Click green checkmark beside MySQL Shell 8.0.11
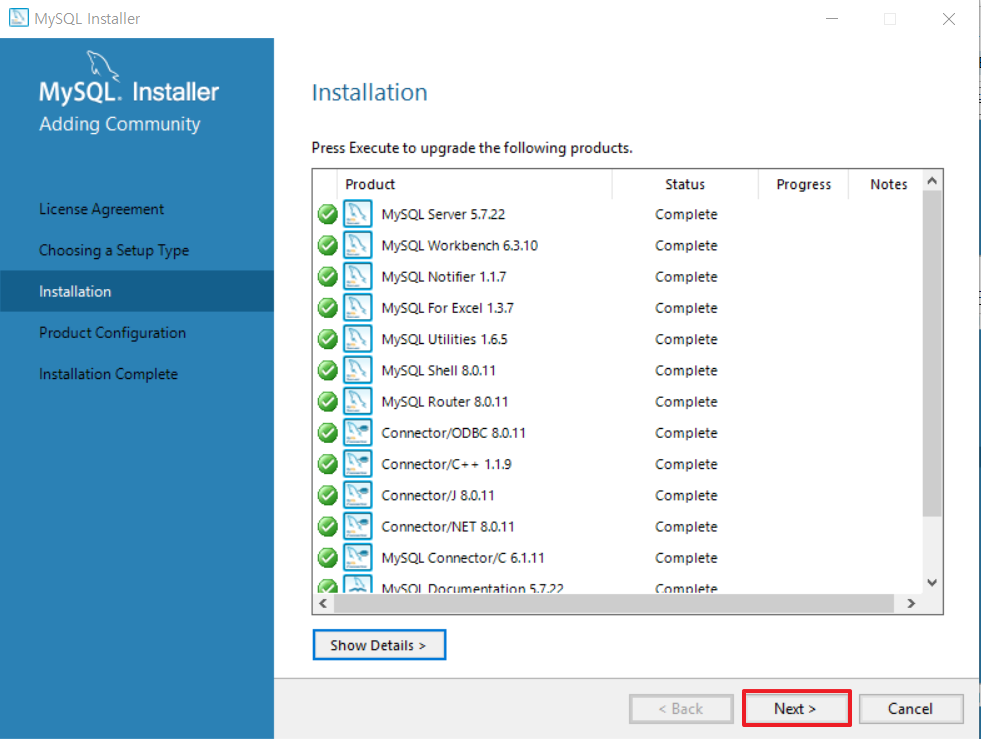Image resolution: width=981 pixels, height=739 pixels. (x=327, y=370)
